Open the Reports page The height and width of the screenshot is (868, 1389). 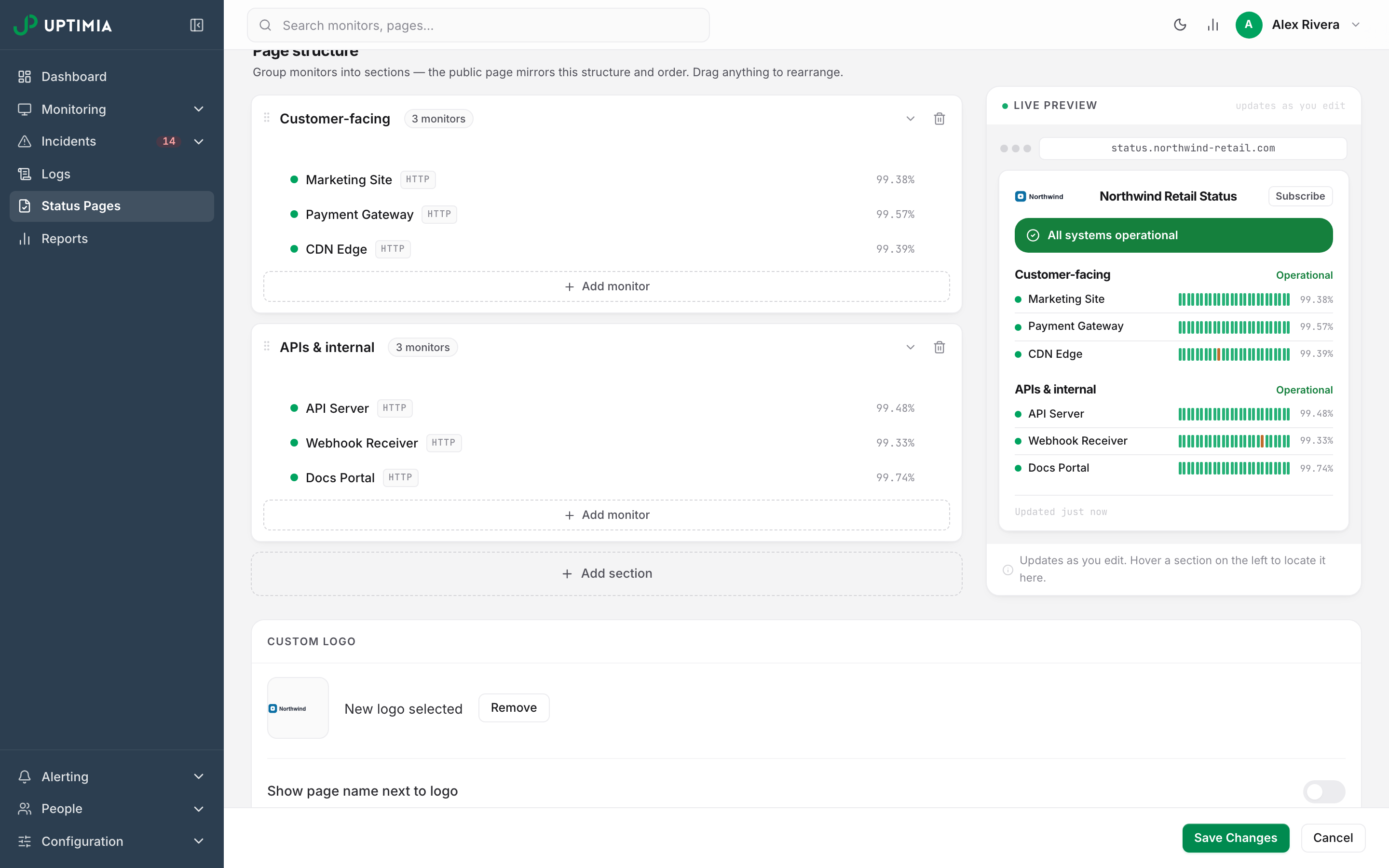pyautogui.click(x=112, y=239)
